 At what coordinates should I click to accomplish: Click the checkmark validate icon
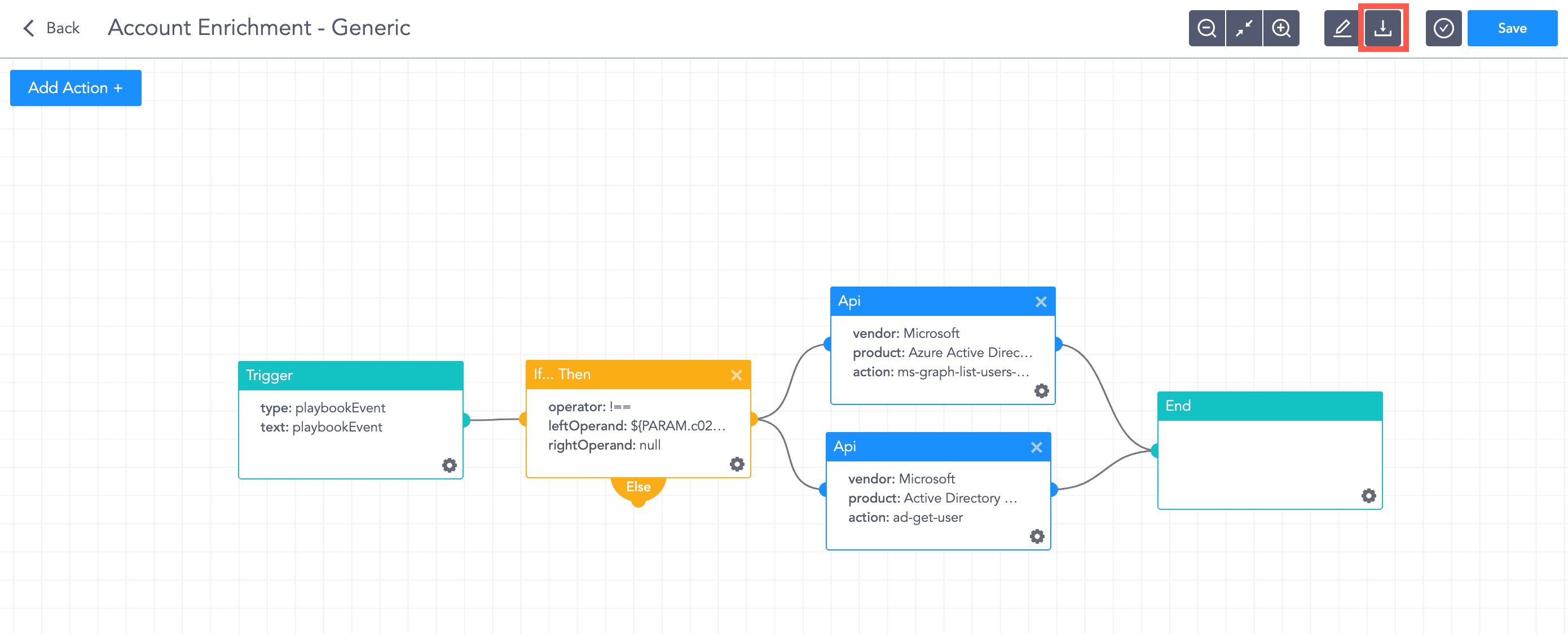point(1443,28)
